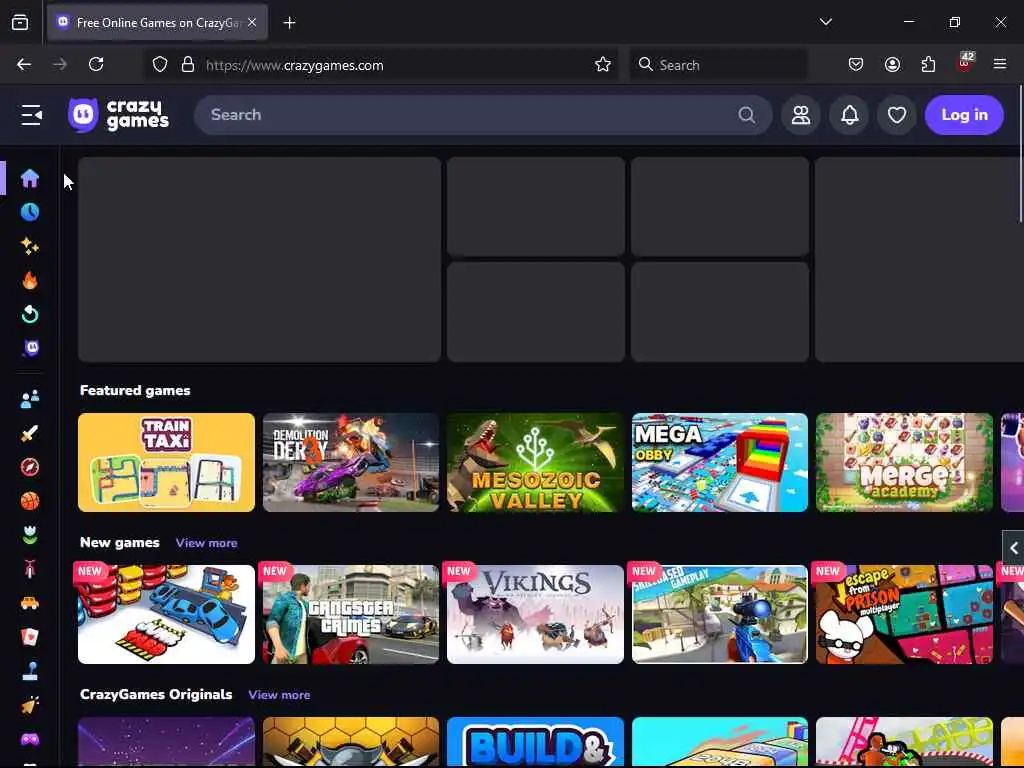Reload the current page

(x=96, y=64)
